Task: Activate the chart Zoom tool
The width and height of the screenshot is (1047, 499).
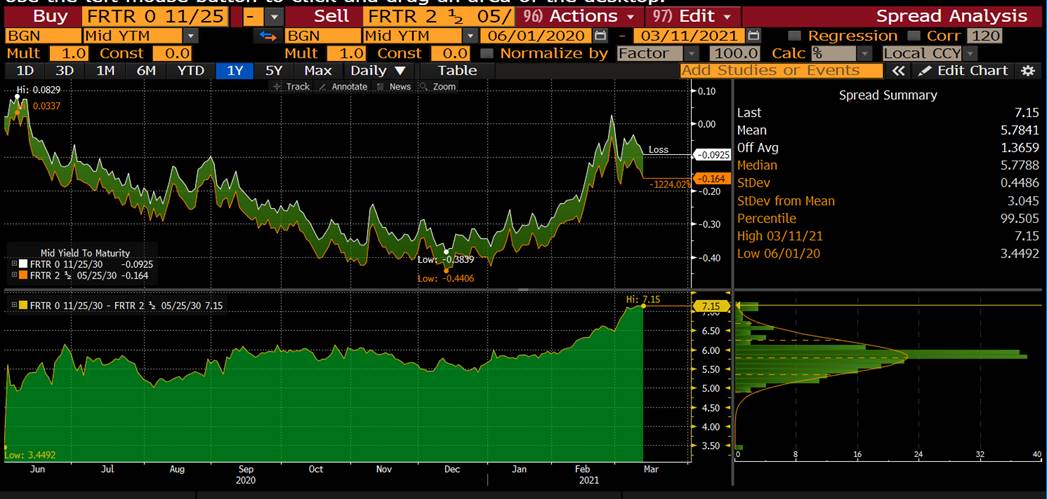Action: 439,87
